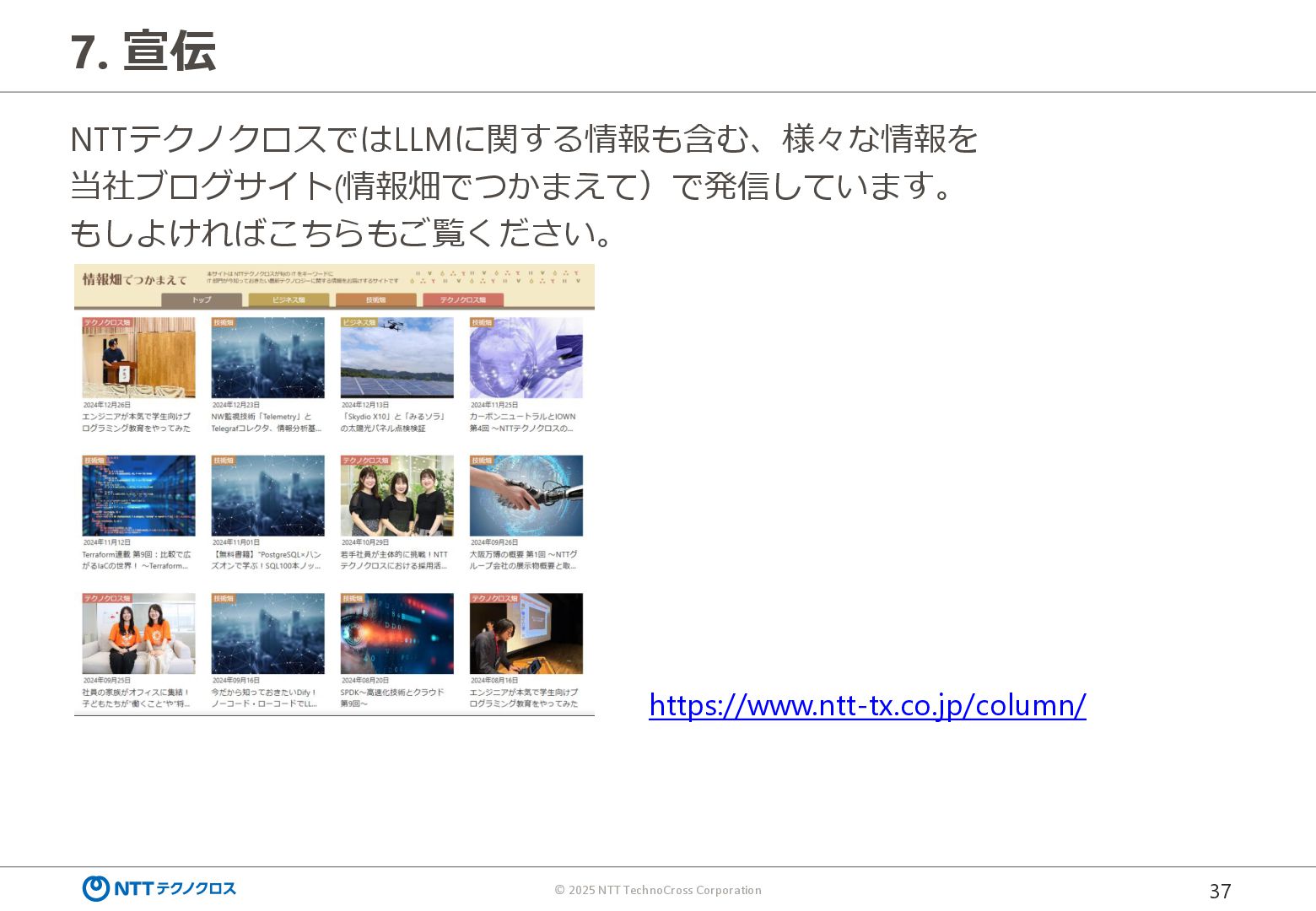This screenshot has height=911, width=1316.
Task: Open the podium speaker thumbnail dated 2024年12月26日
Action: click(138, 358)
